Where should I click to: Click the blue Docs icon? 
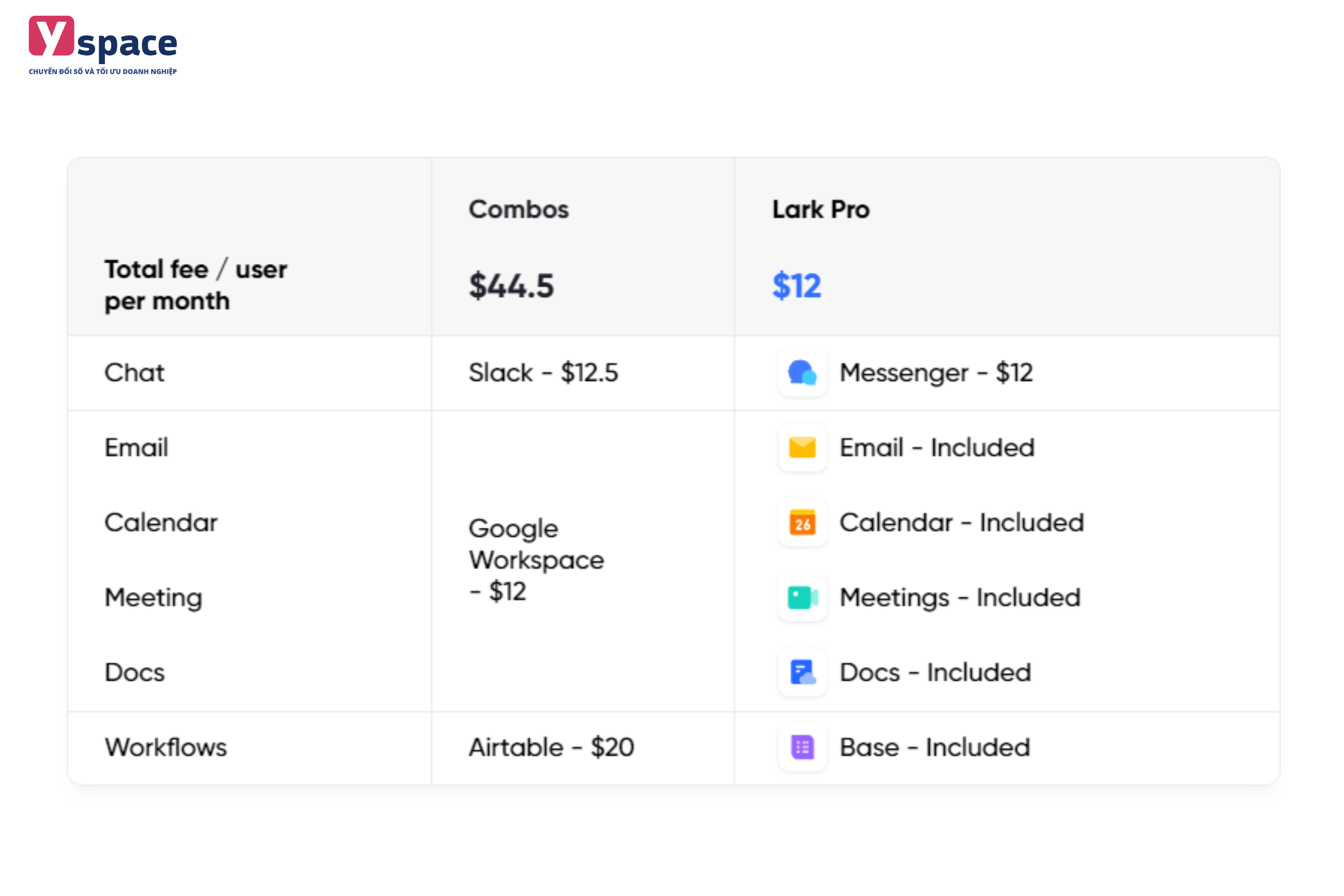(x=802, y=672)
